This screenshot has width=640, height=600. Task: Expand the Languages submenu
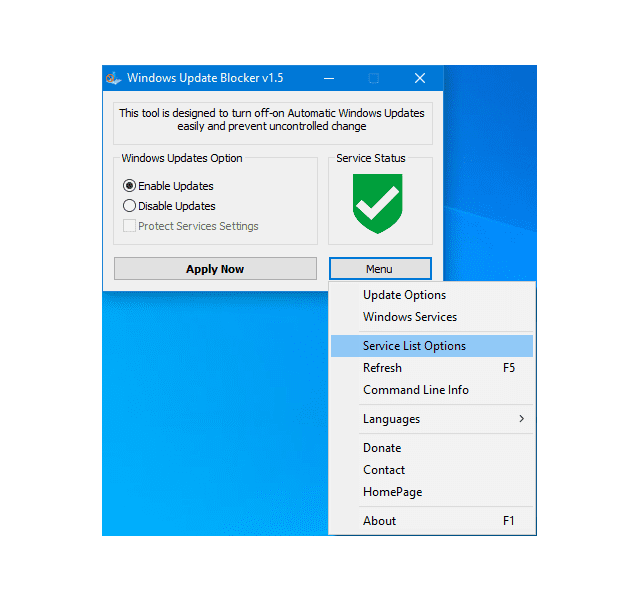(x=432, y=419)
